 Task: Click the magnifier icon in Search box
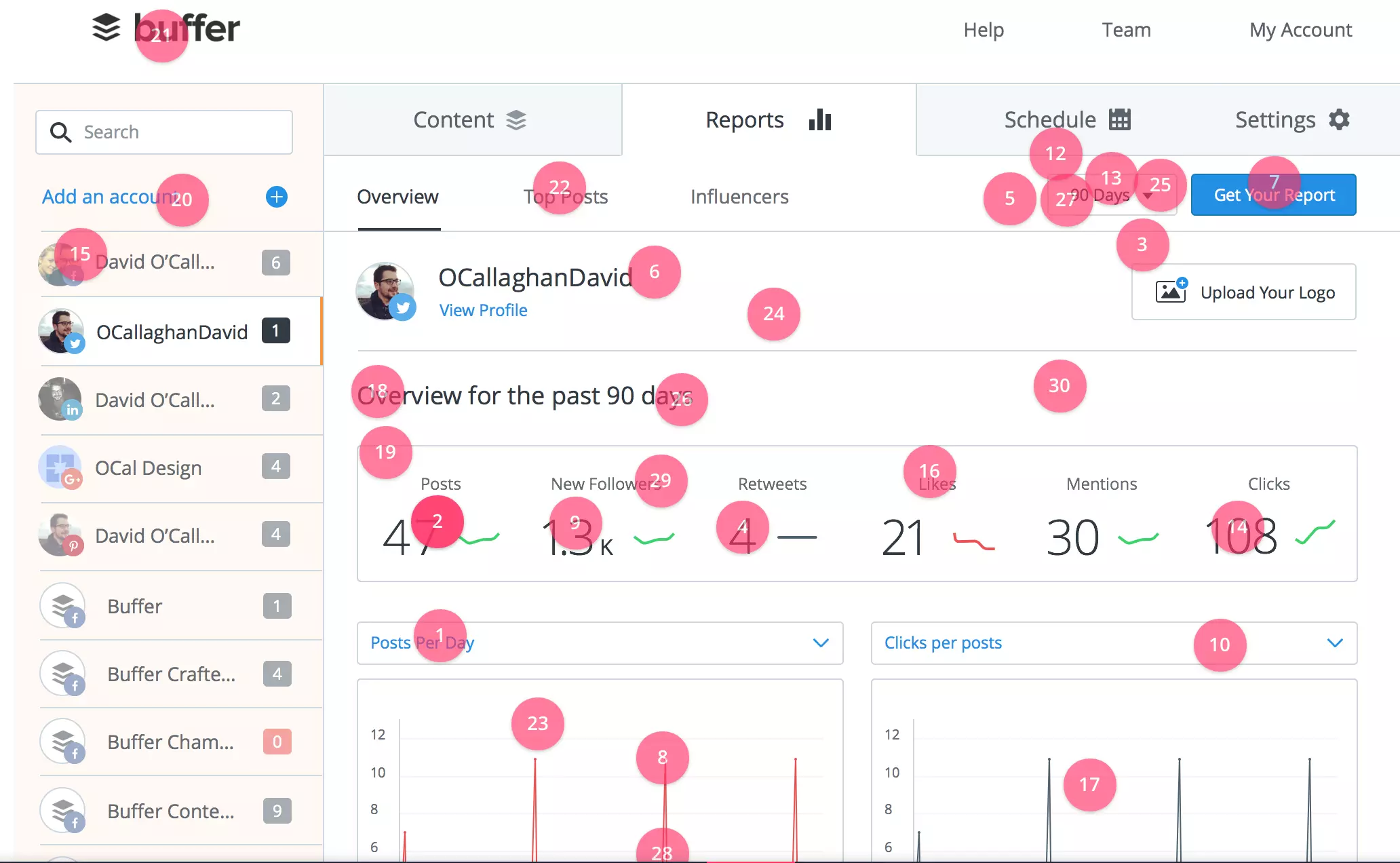point(60,132)
